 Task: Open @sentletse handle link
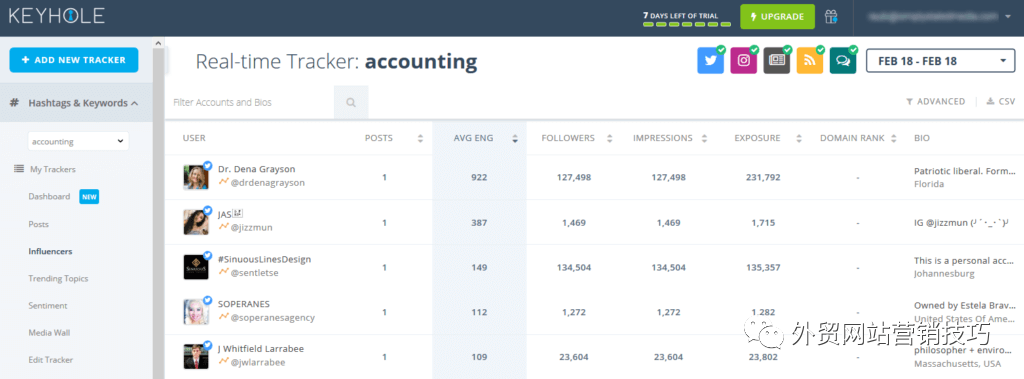click(x=255, y=273)
